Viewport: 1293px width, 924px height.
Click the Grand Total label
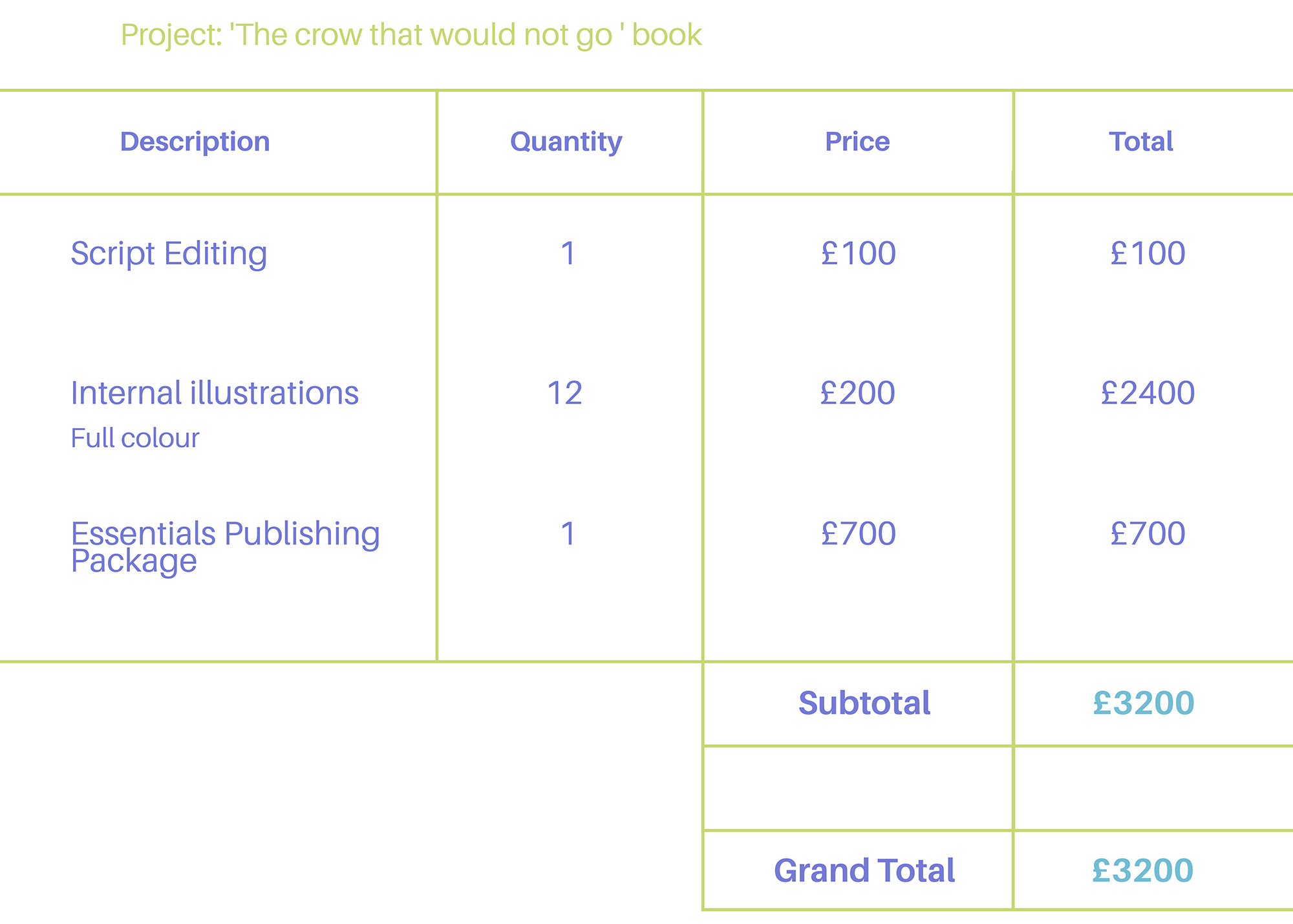(x=864, y=870)
